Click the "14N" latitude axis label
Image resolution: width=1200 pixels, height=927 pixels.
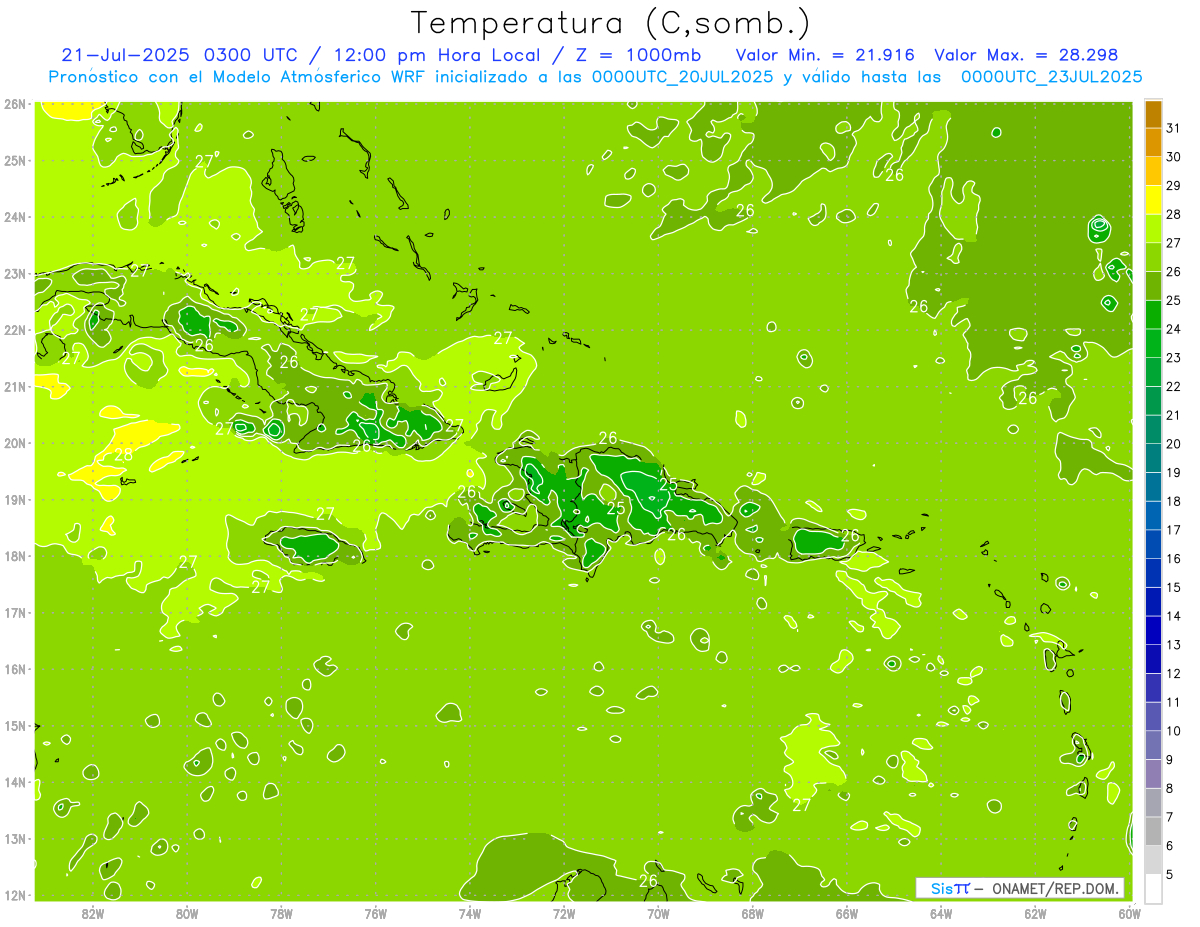tap(15, 782)
